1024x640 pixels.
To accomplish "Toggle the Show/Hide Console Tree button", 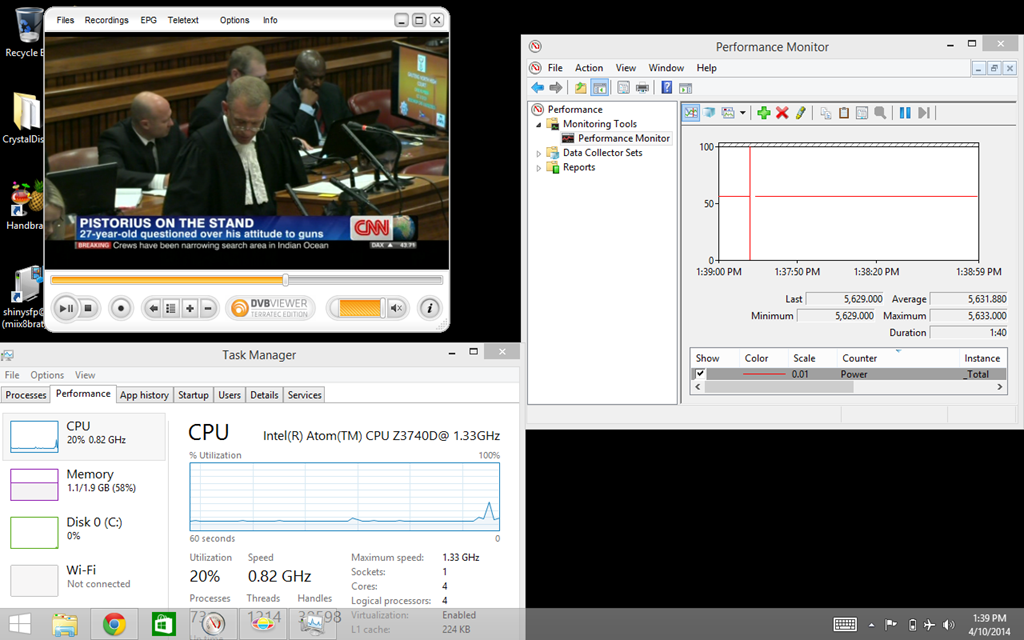I will (x=599, y=88).
